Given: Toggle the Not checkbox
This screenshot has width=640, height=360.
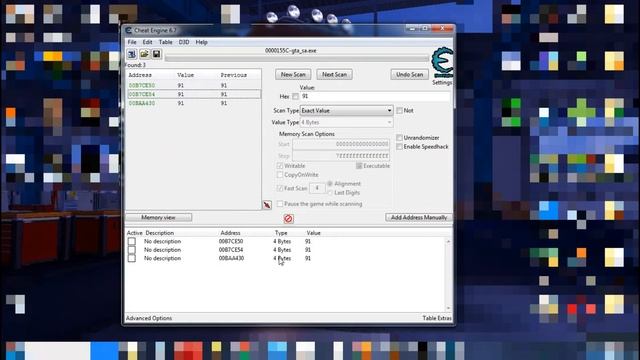Looking at the screenshot, I should 400,111.
